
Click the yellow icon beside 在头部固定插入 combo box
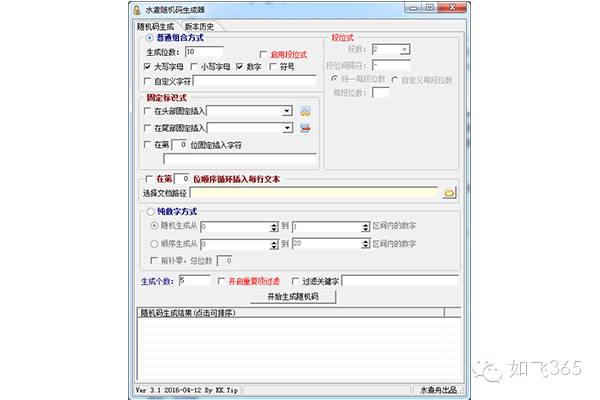pos(305,111)
